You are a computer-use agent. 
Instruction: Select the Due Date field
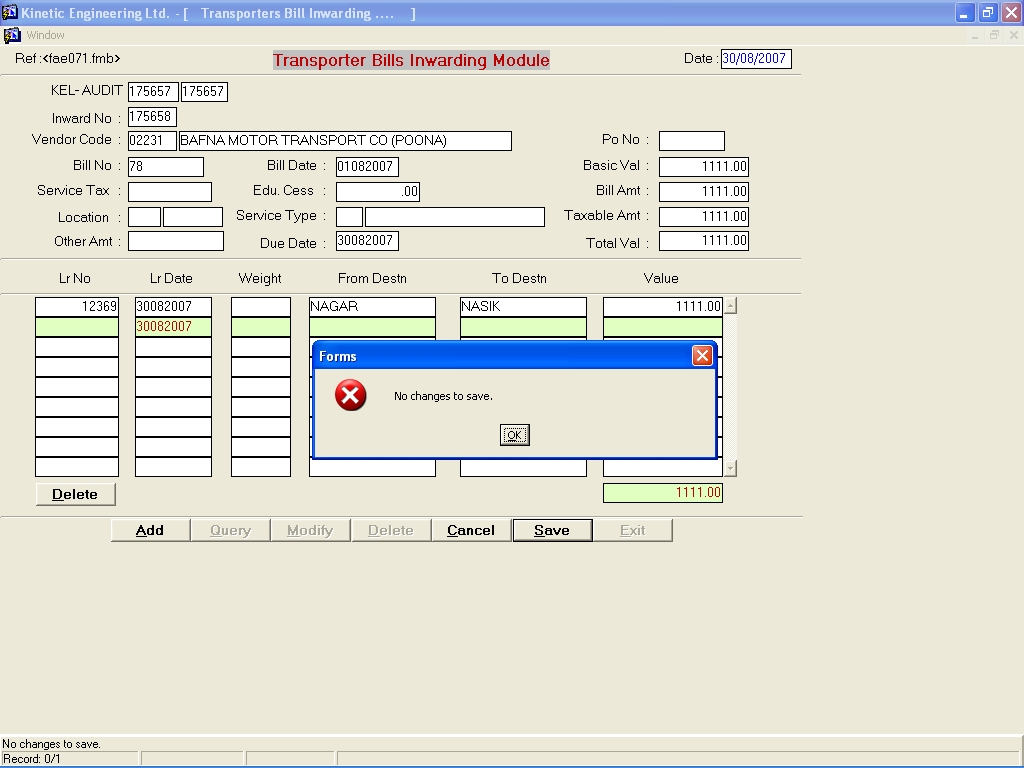coord(366,241)
